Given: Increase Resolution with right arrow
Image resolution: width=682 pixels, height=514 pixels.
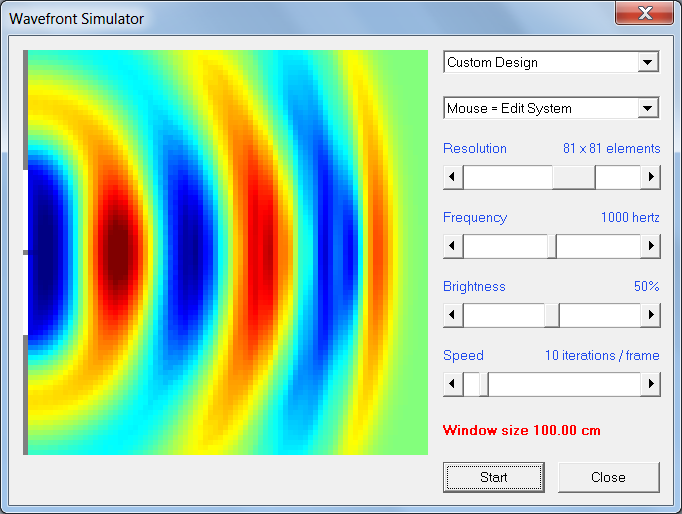Looking at the screenshot, I should tap(650, 177).
